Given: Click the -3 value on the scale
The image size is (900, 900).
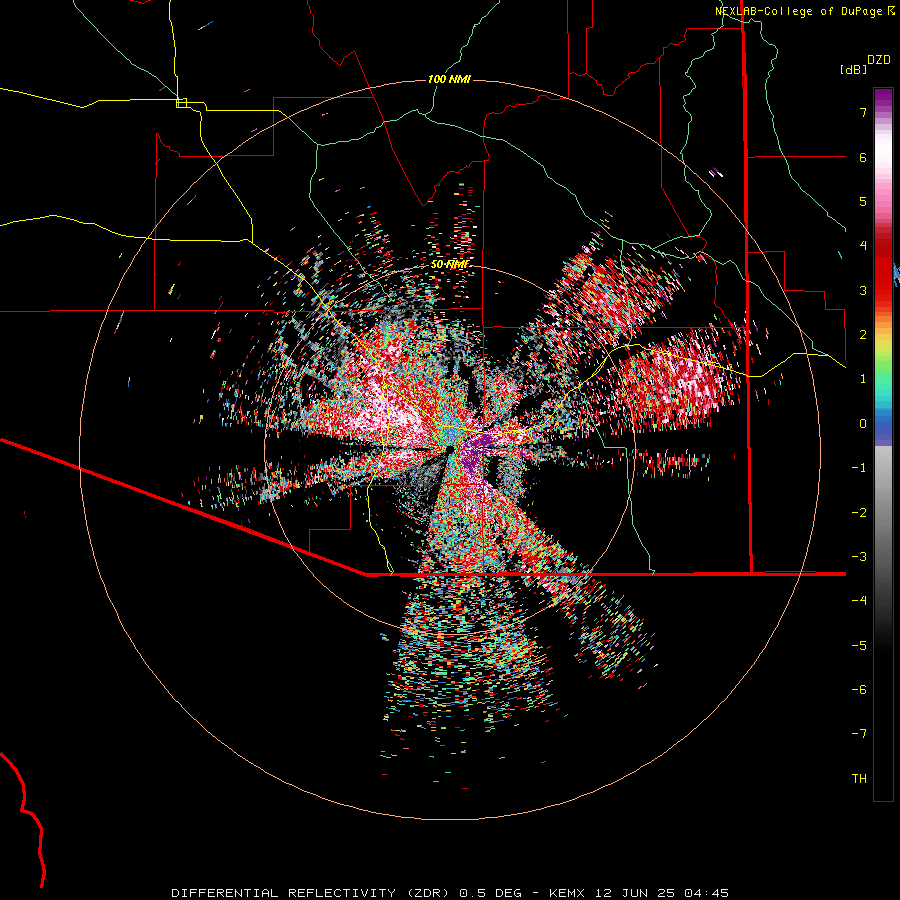Looking at the screenshot, I should (x=859, y=557).
